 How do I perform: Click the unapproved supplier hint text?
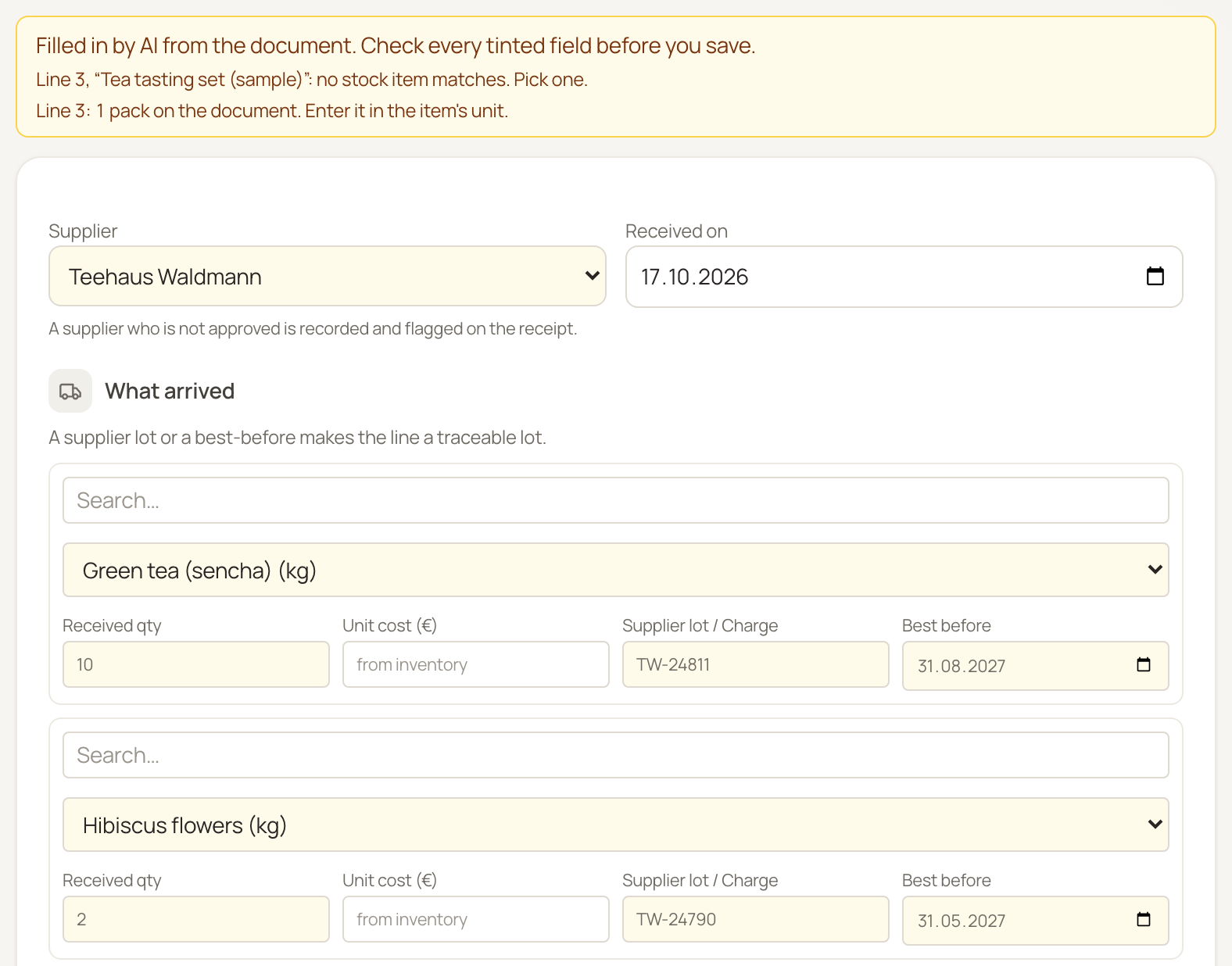point(313,328)
